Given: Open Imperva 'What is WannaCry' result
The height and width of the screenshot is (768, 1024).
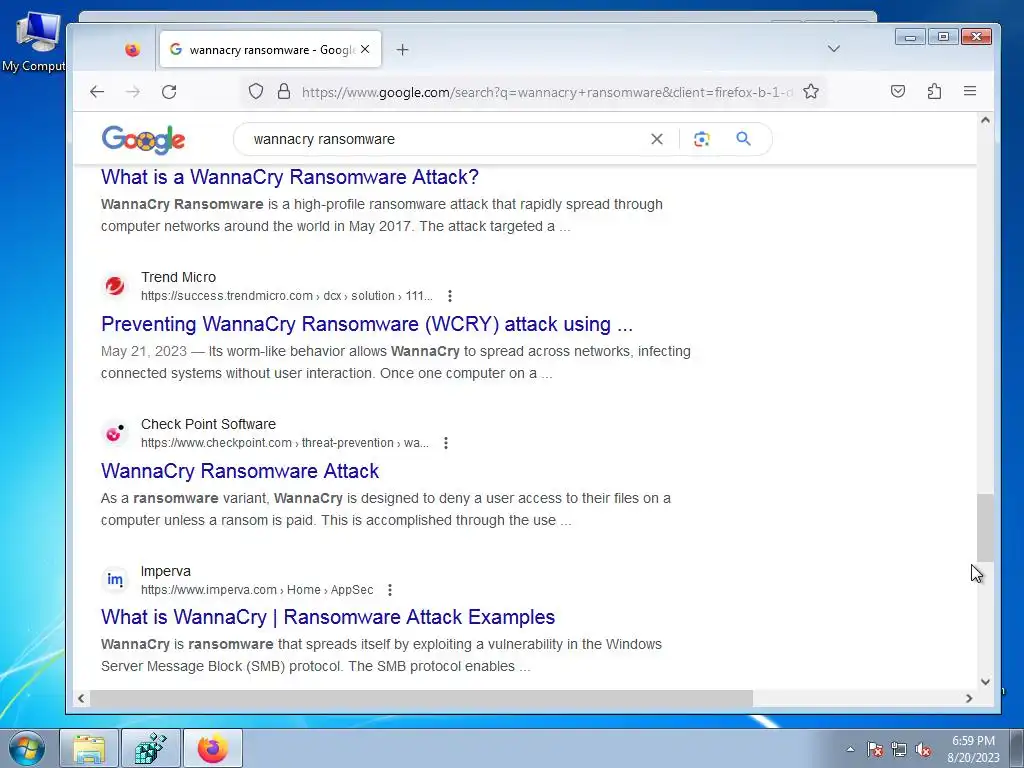Looking at the screenshot, I should coord(328,617).
